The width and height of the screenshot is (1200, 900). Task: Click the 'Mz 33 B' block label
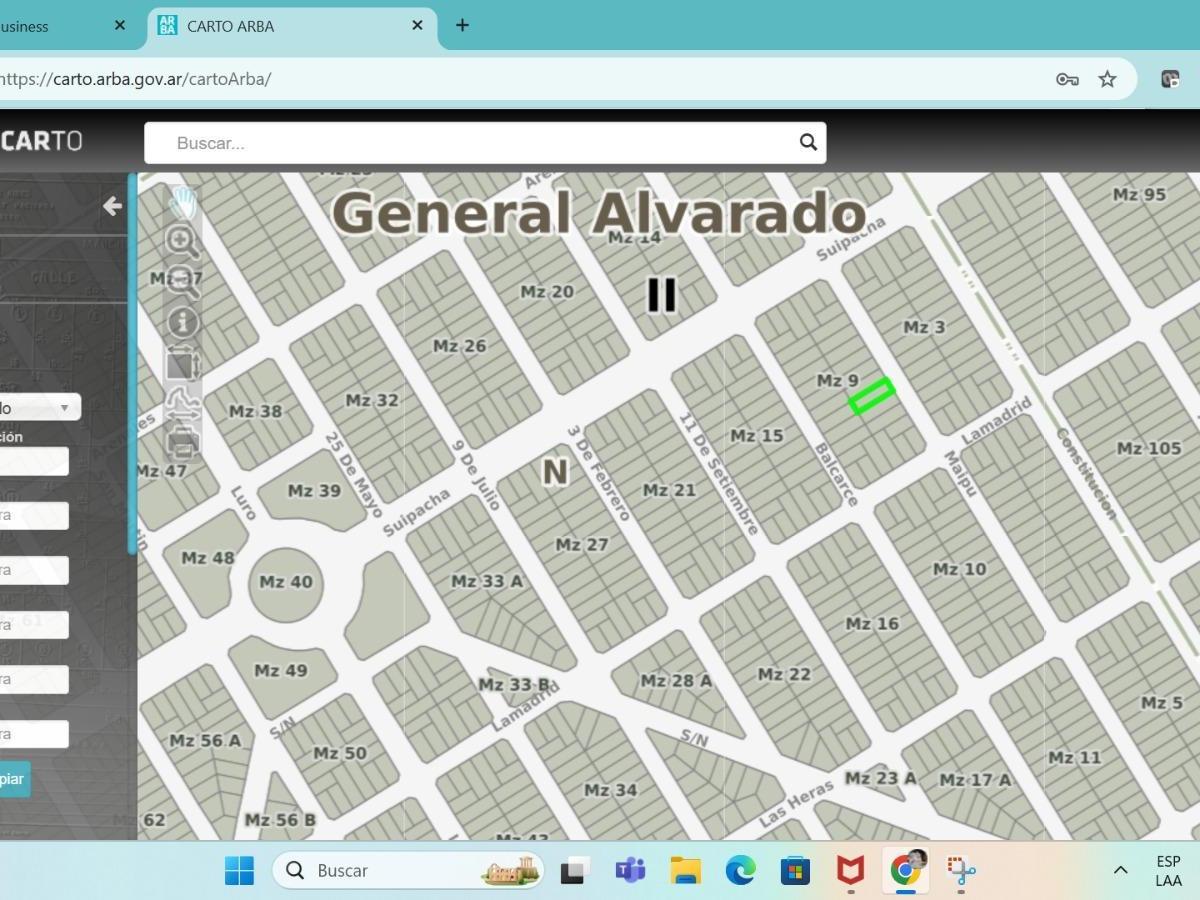[x=515, y=685]
